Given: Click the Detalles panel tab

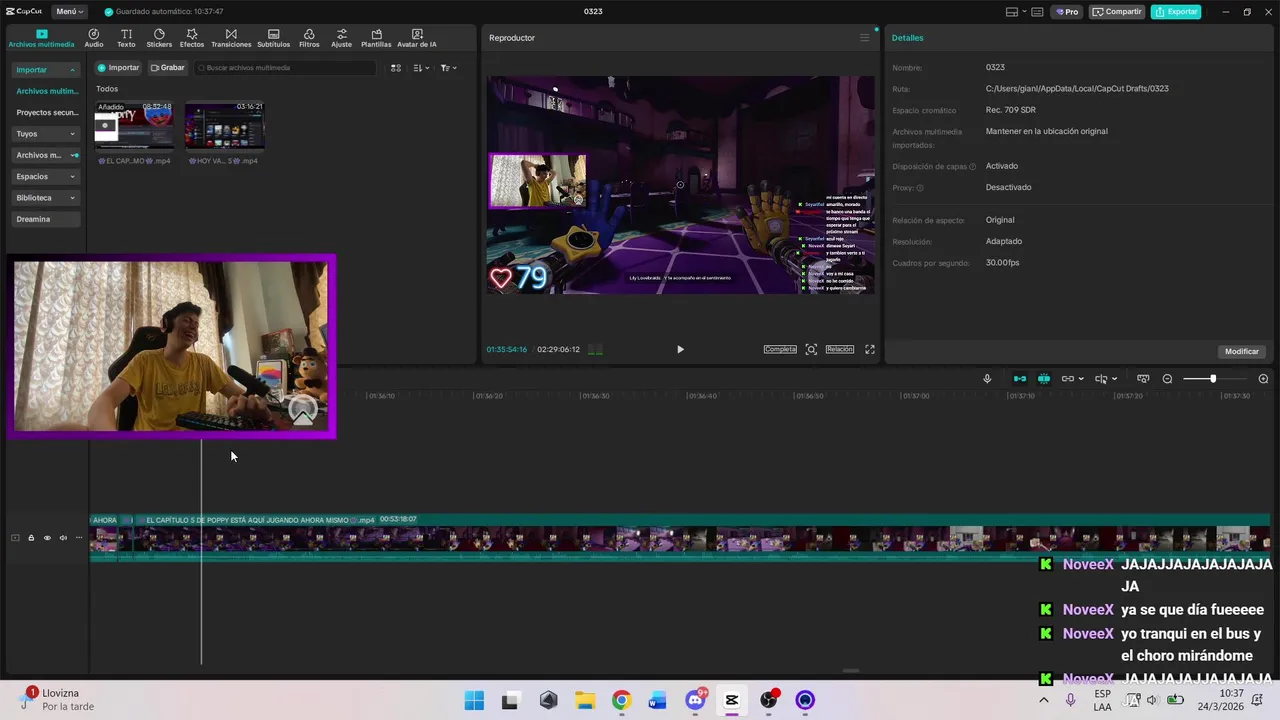Looking at the screenshot, I should 908,38.
